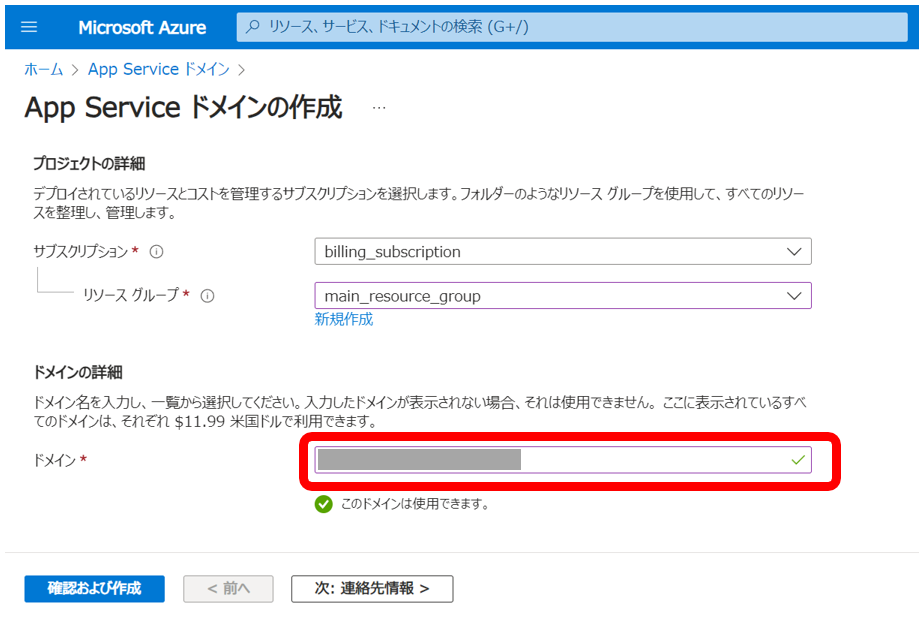
Task: Click 確認および作成 button
Action: (x=94, y=588)
